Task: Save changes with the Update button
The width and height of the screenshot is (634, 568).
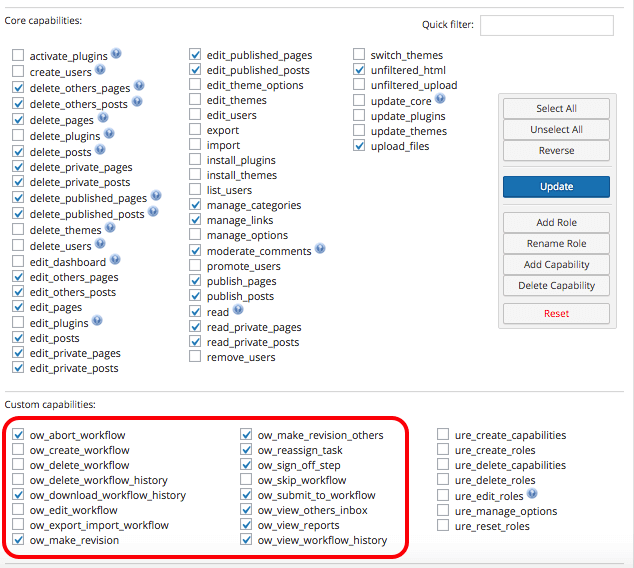Action: [556, 186]
